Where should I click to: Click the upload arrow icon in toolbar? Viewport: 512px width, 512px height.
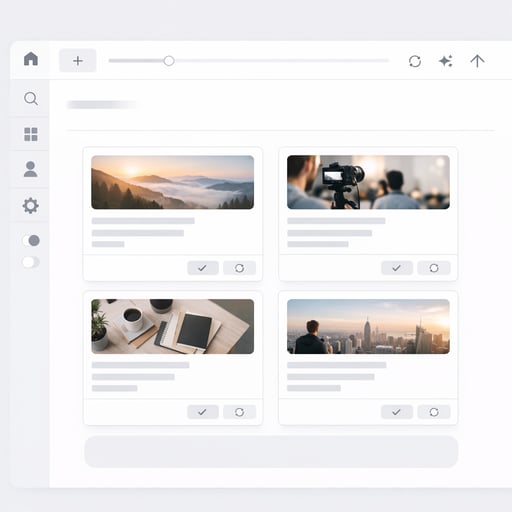click(477, 61)
